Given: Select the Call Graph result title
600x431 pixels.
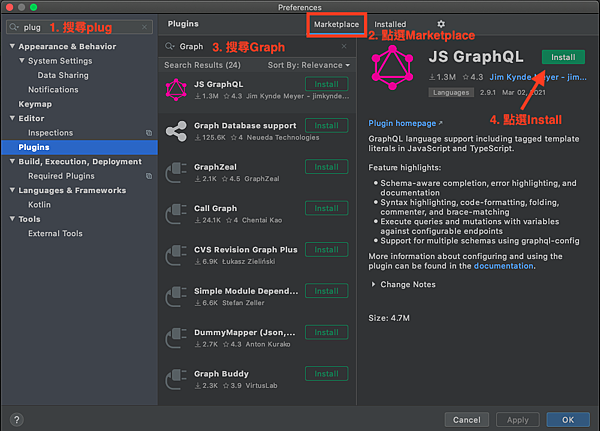Looking at the screenshot, I should tap(215, 208).
